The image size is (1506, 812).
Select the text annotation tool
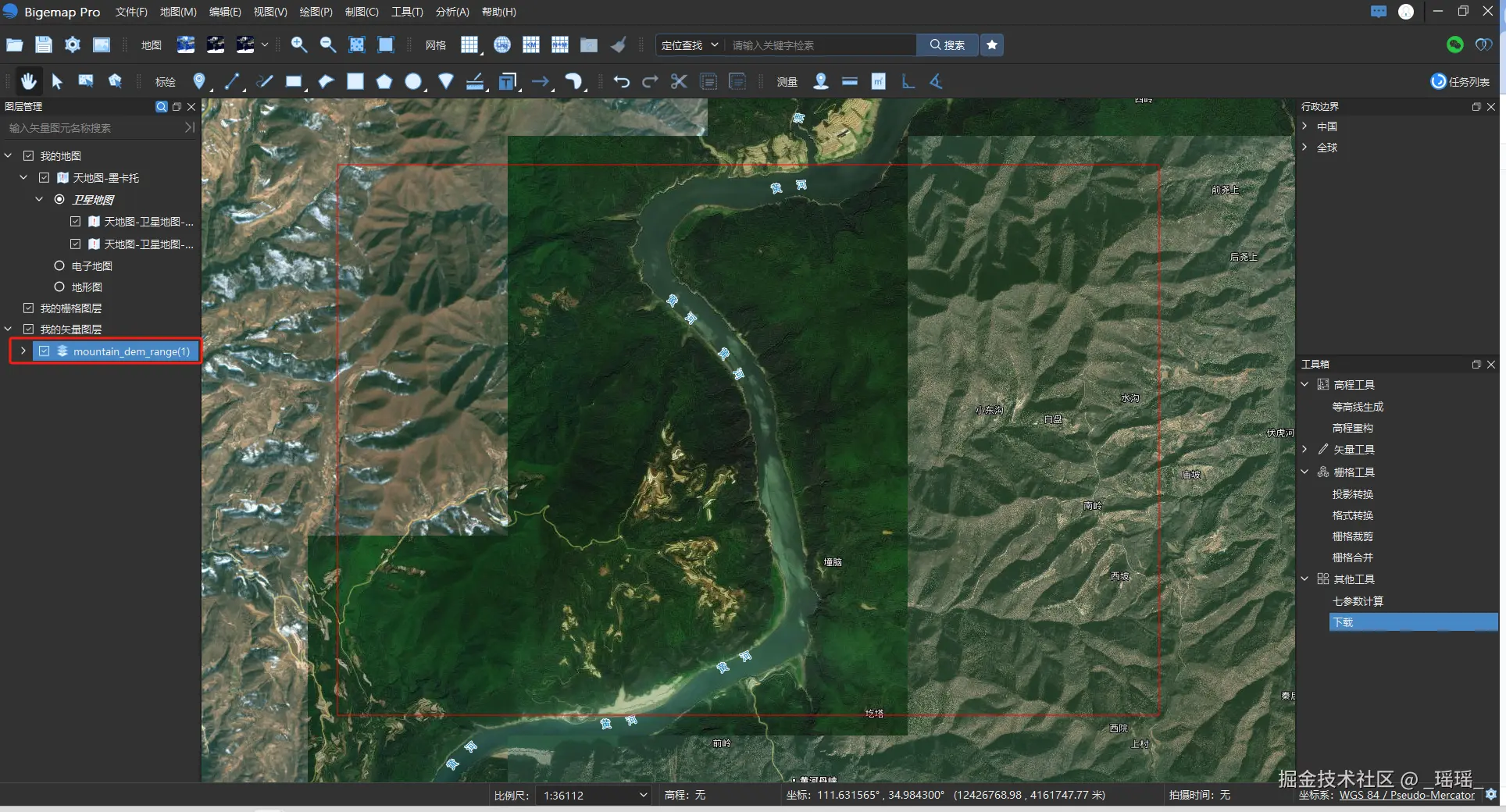click(508, 81)
